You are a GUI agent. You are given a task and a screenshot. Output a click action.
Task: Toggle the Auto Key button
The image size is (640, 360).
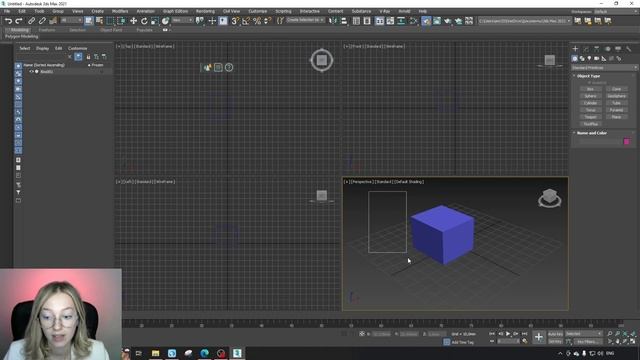point(555,334)
